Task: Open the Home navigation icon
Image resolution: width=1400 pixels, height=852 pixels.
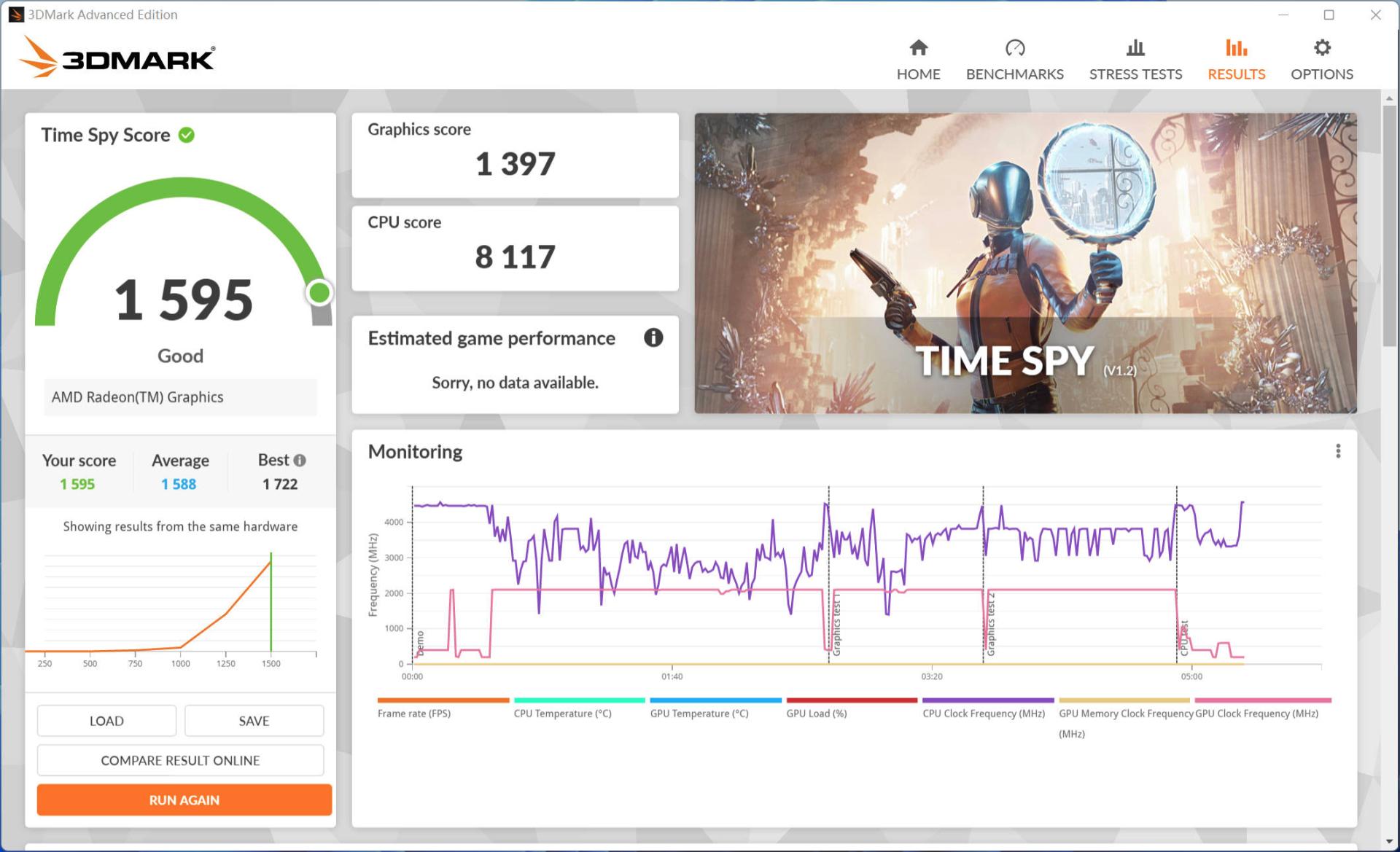Action: click(918, 48)
